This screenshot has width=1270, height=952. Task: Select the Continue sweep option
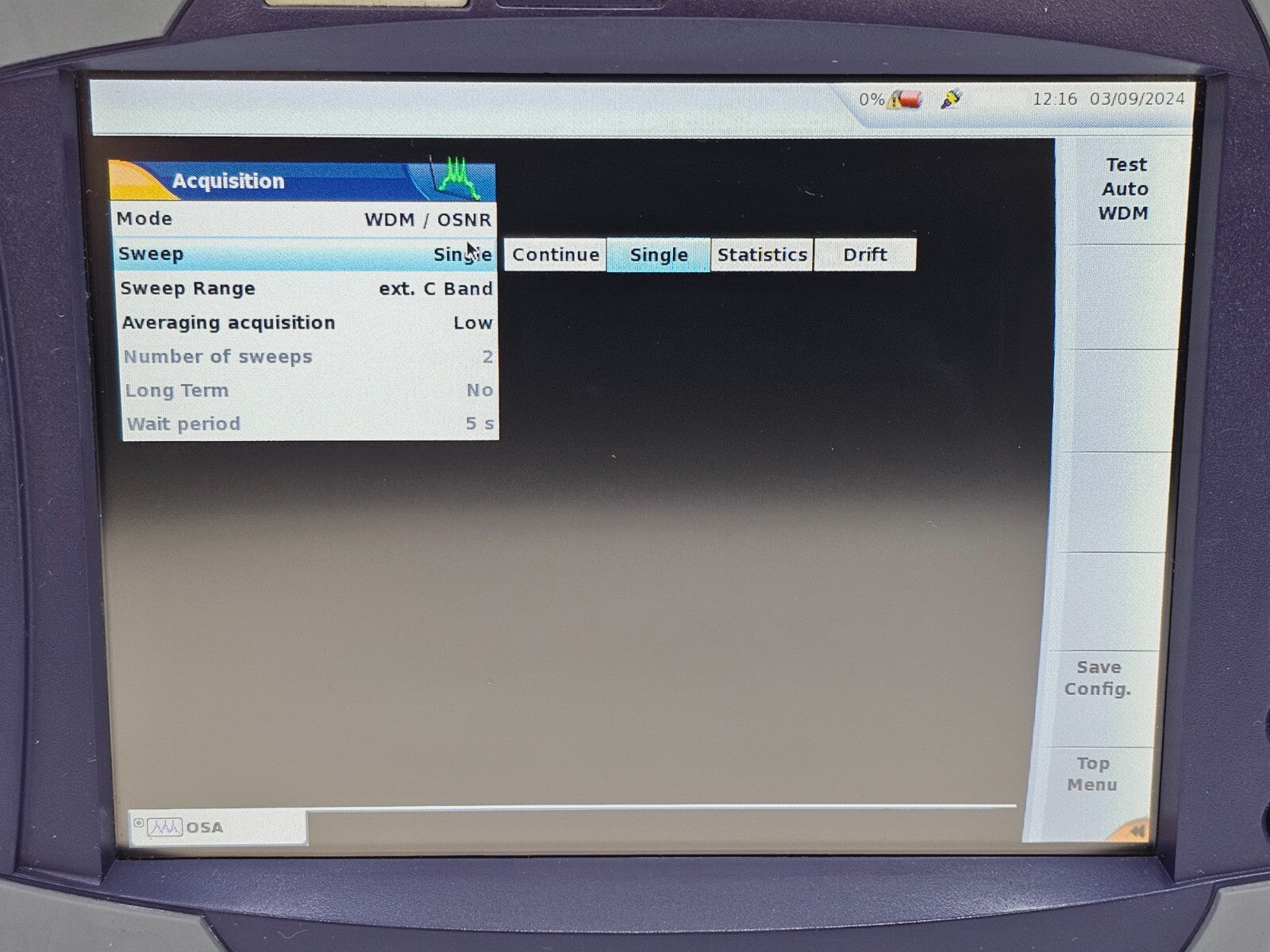(555, 255)
